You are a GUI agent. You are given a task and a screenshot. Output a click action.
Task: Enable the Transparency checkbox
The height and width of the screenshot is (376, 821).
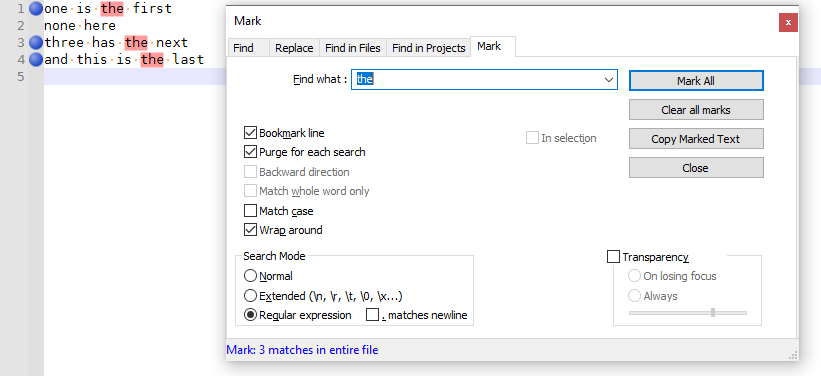tap(613, 257)
